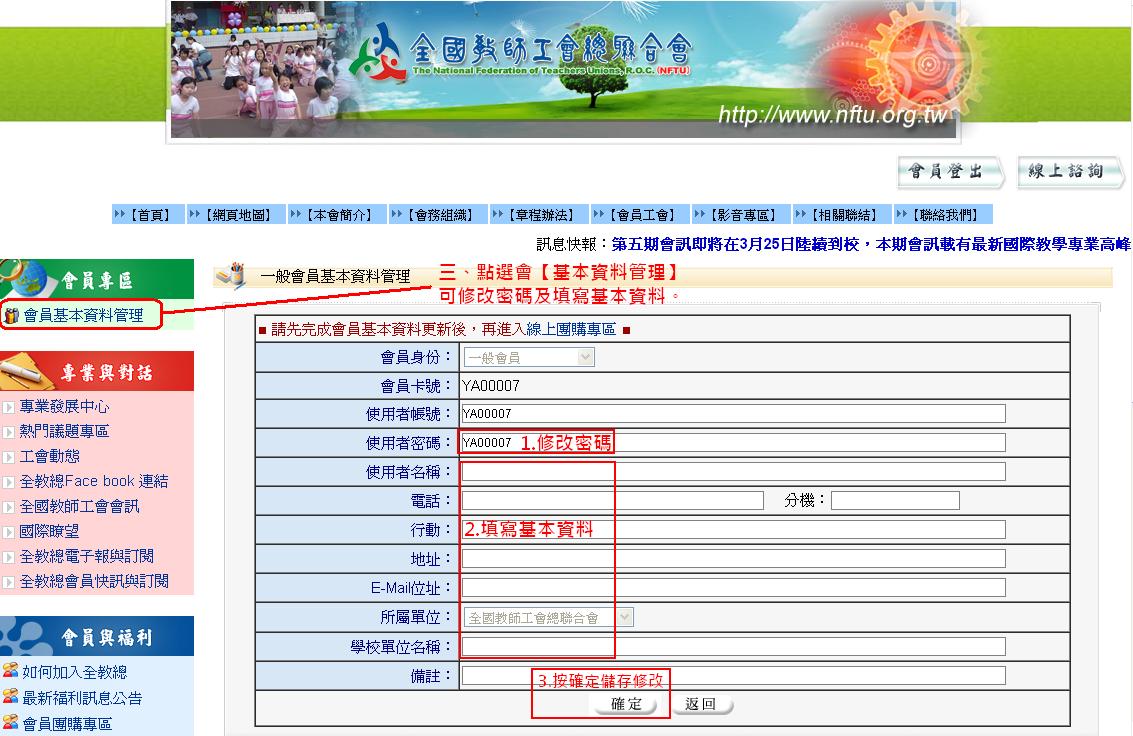Viewport: 1133px width, 736px height.
Task: Focus the 電話 phone input field
Action: (x=613, y=501)
